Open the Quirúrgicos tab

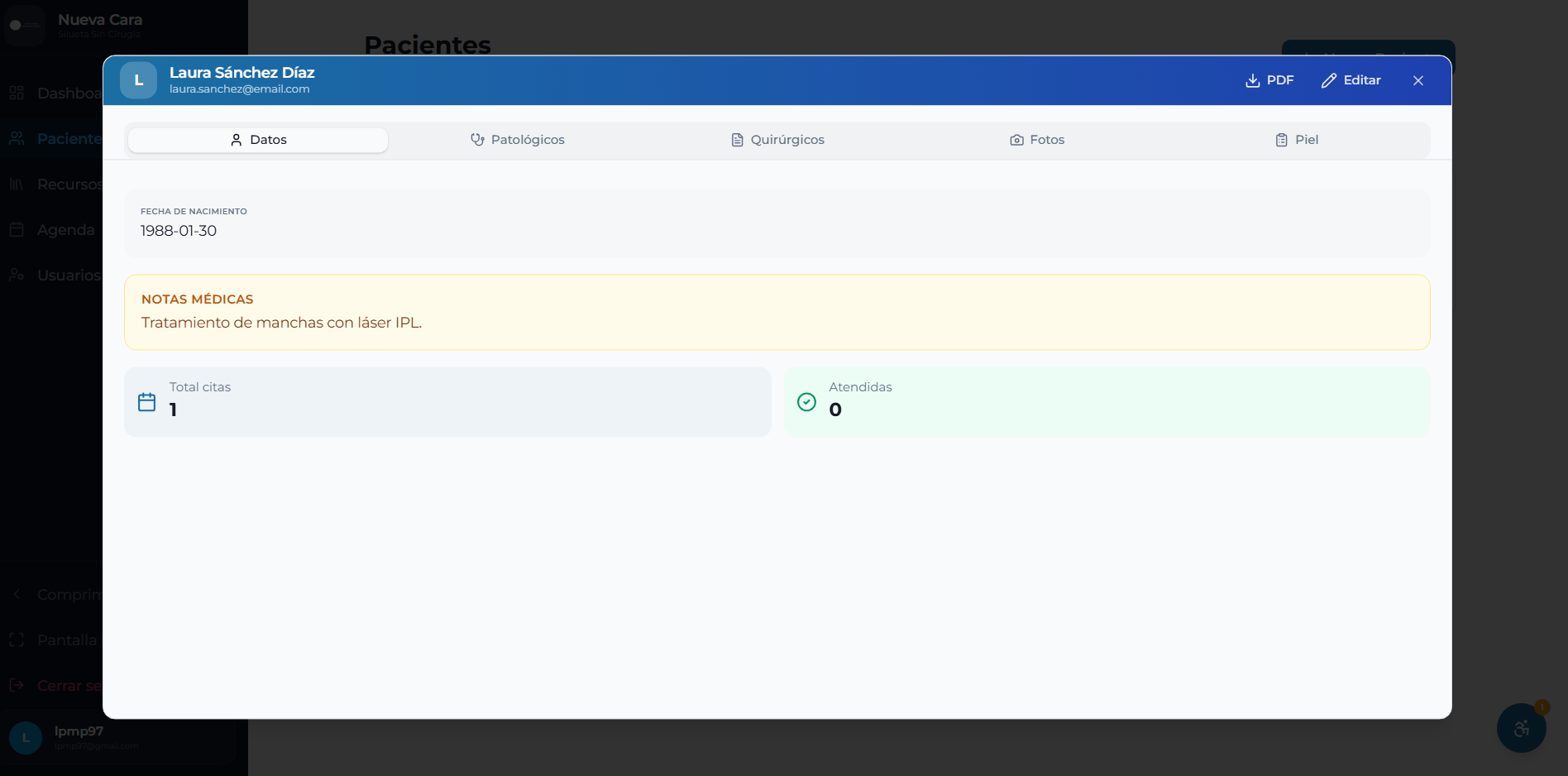[x=777, y=140]
